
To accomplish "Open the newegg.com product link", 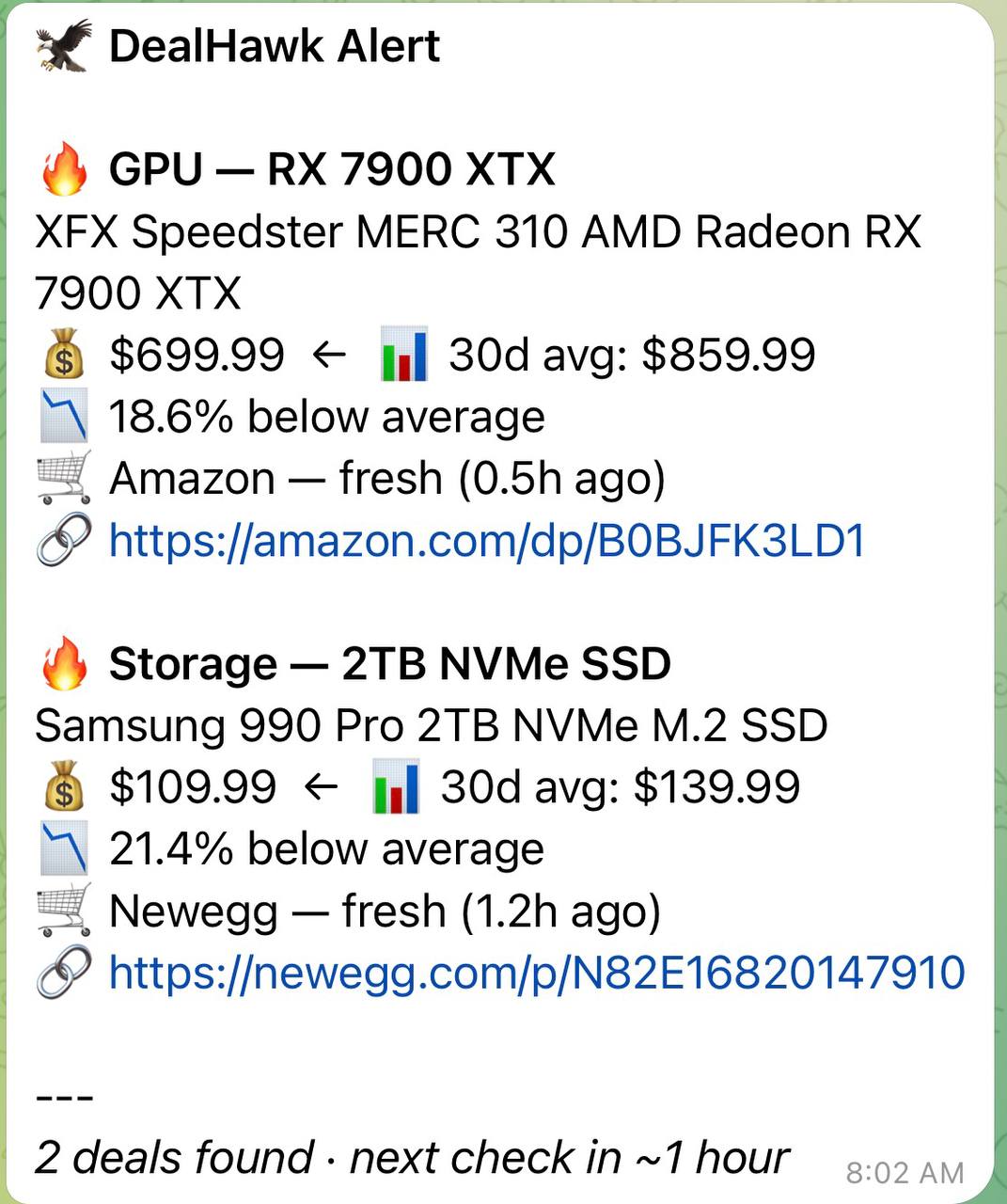I will [537, 973].
